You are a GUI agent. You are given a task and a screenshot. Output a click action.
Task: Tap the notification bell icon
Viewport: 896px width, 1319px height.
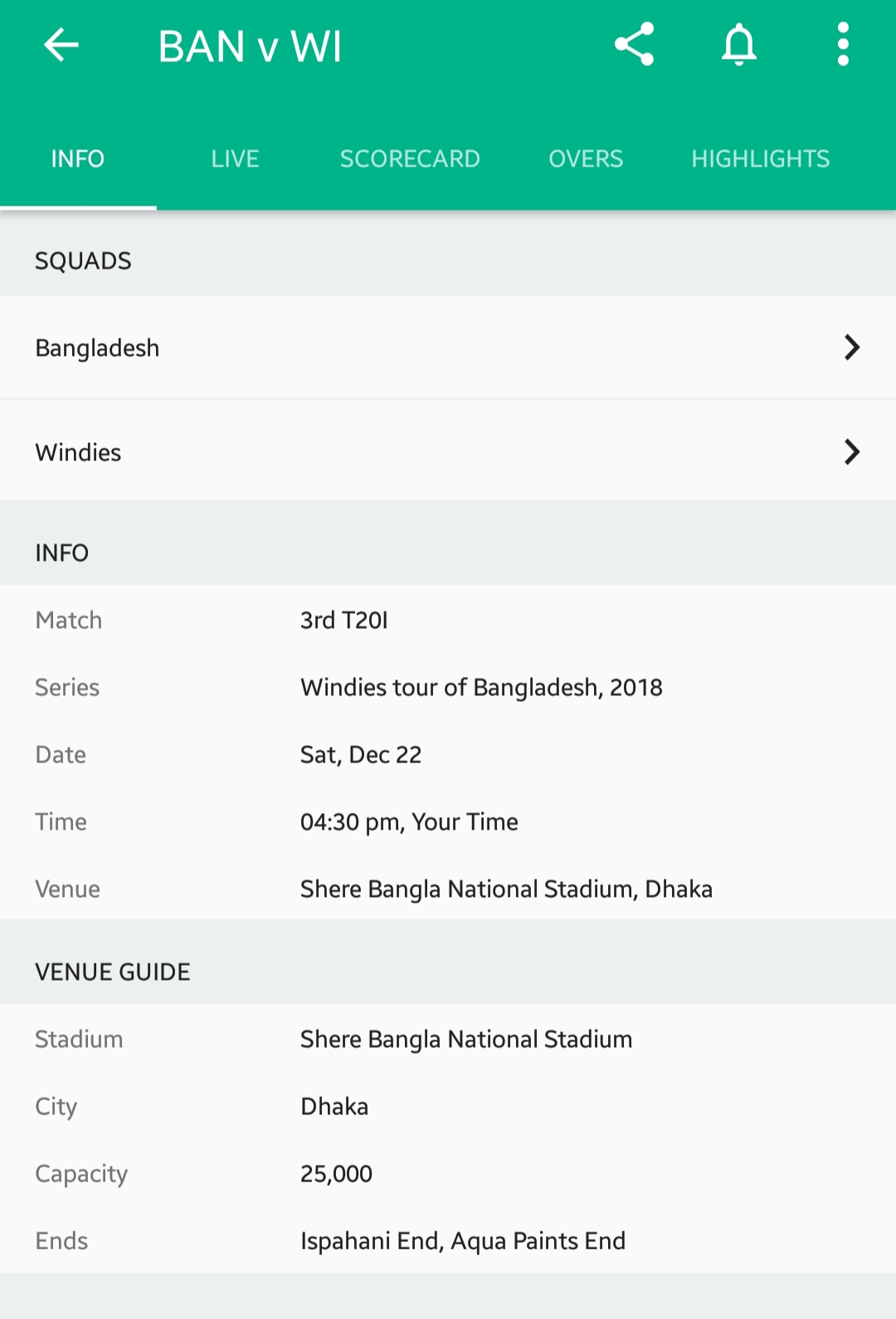point(738,45)
